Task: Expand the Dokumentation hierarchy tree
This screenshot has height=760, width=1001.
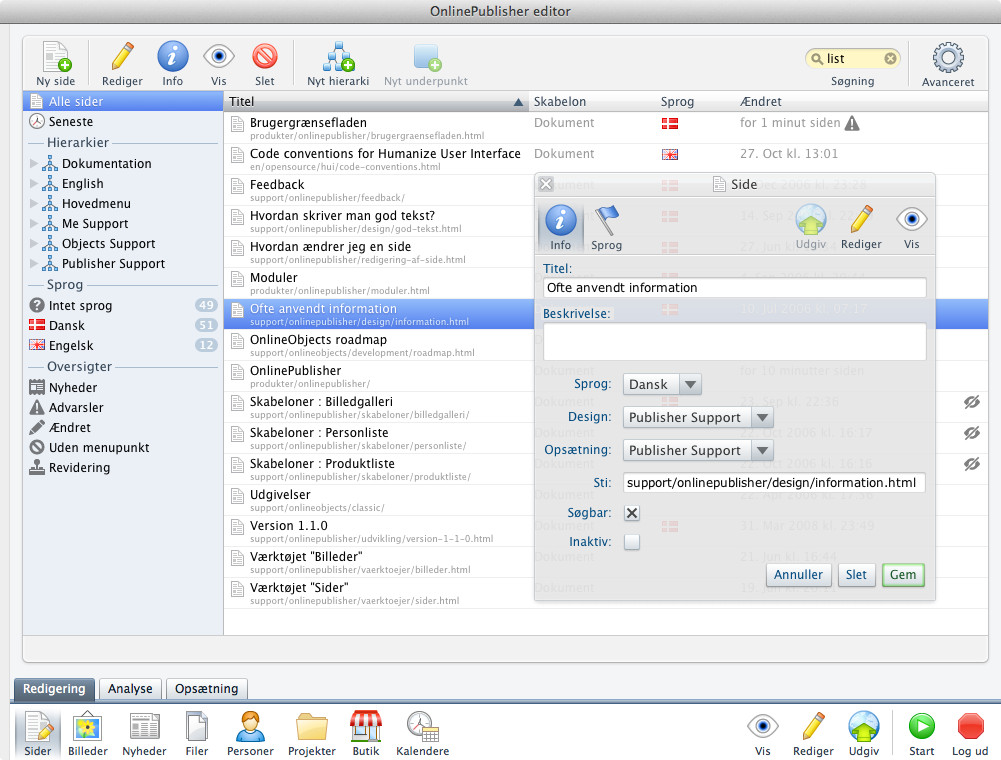Action: (34, 164)
